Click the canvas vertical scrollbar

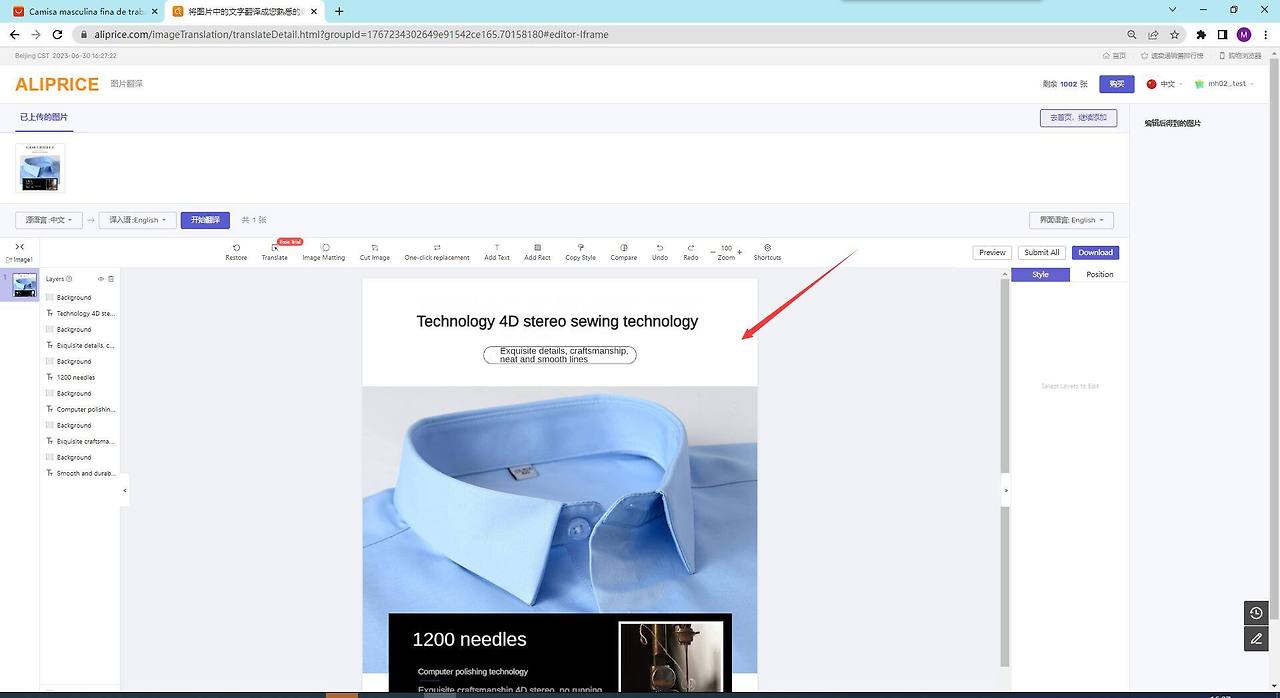click(x=1005, y=473)
